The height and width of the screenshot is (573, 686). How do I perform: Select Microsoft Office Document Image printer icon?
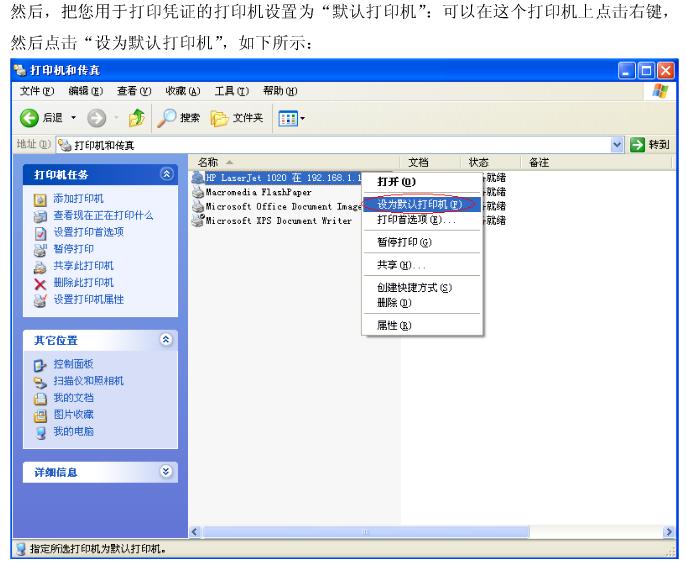[198, 206]
